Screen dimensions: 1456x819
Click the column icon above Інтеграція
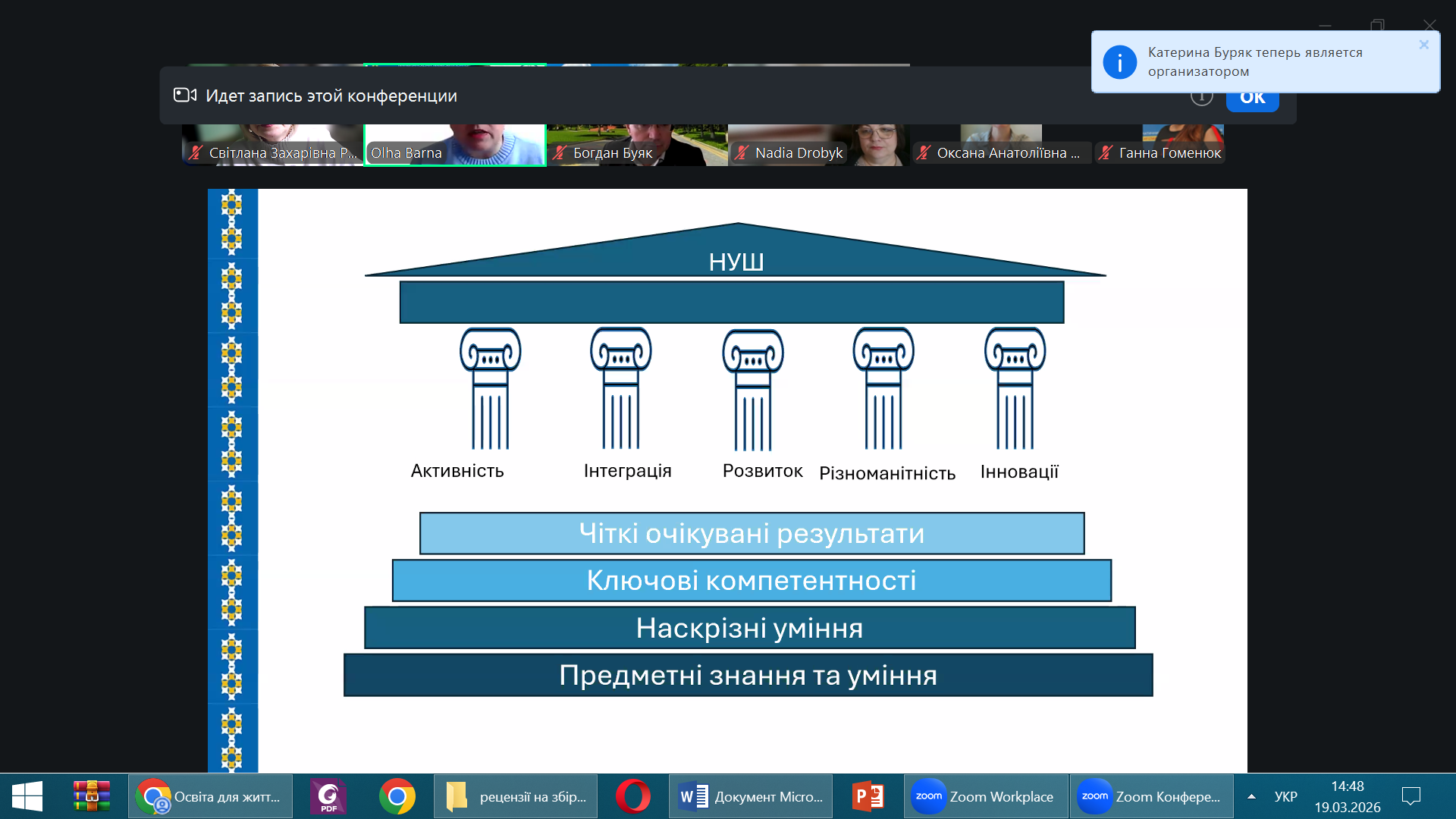(x=621, y=389)
